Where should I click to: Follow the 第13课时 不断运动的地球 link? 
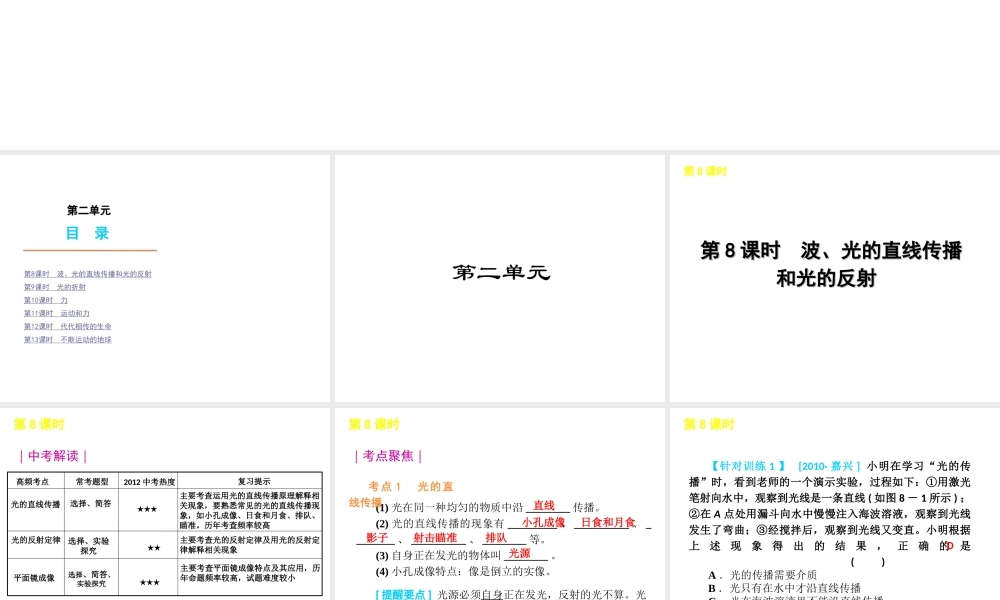click(x=68, y=340)
